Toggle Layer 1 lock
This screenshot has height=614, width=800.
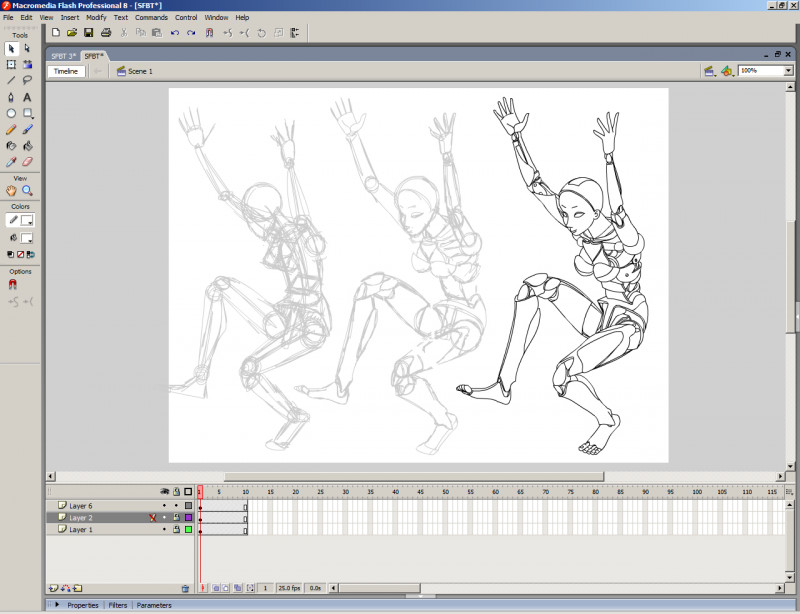176,530
